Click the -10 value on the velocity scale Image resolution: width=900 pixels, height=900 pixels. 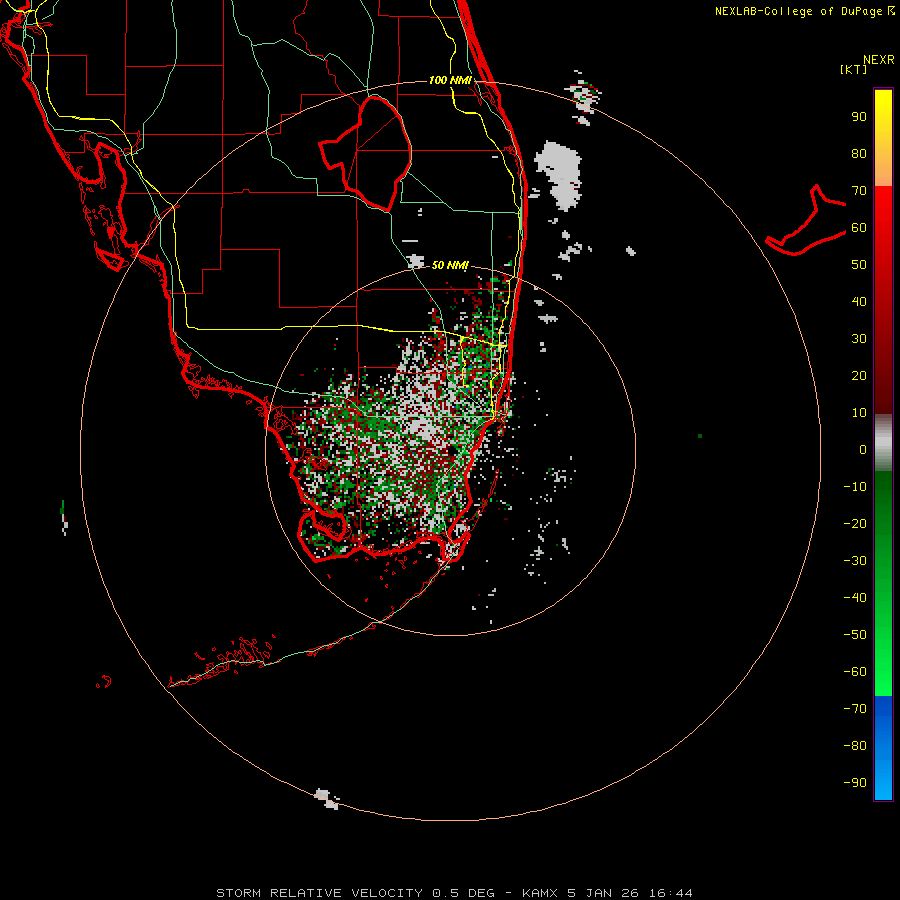[855, 487]
